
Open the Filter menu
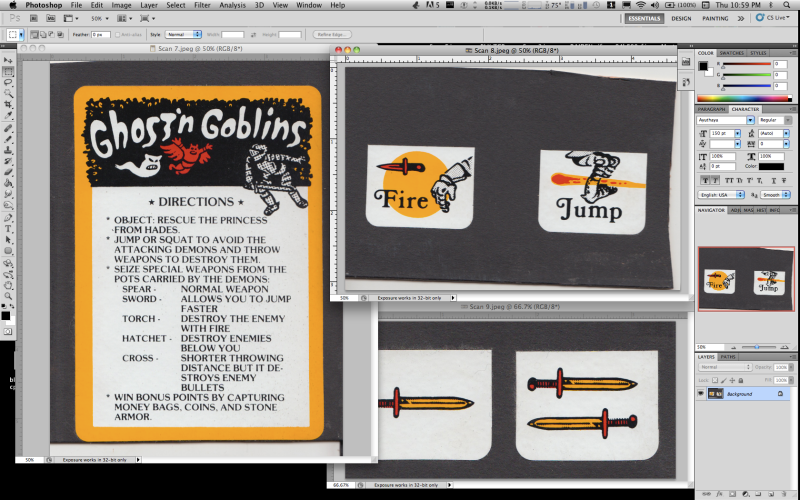pyautogui.click(x=202, y=5)
